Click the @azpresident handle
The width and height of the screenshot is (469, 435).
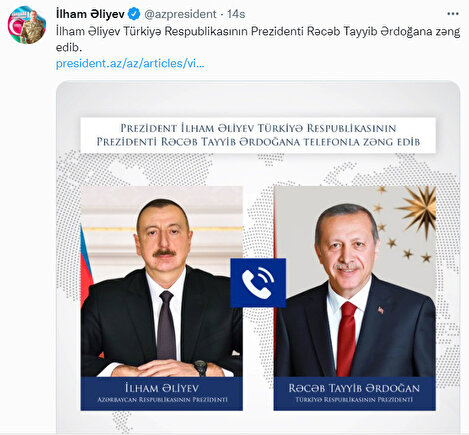tap(180, 14)
